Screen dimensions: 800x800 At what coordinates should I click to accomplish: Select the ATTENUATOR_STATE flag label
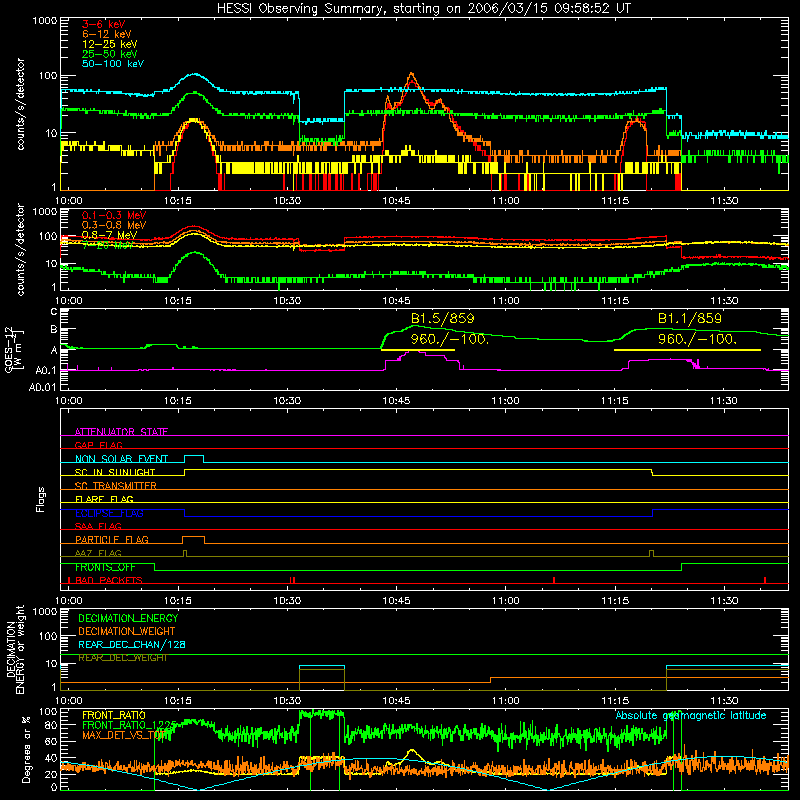(x=121, y=432)
